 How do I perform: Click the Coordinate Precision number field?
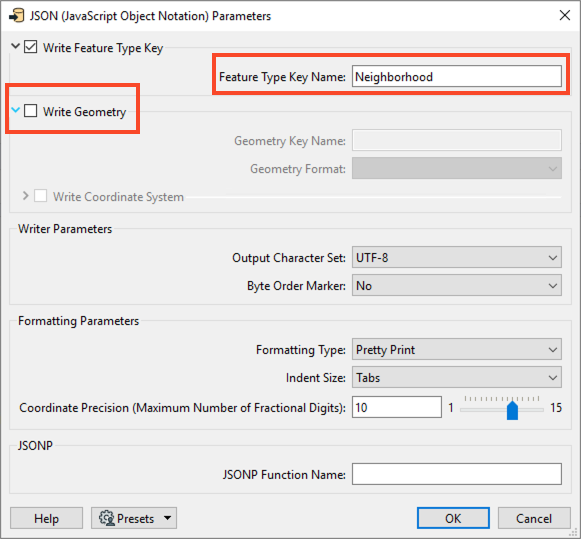(397, 407)
